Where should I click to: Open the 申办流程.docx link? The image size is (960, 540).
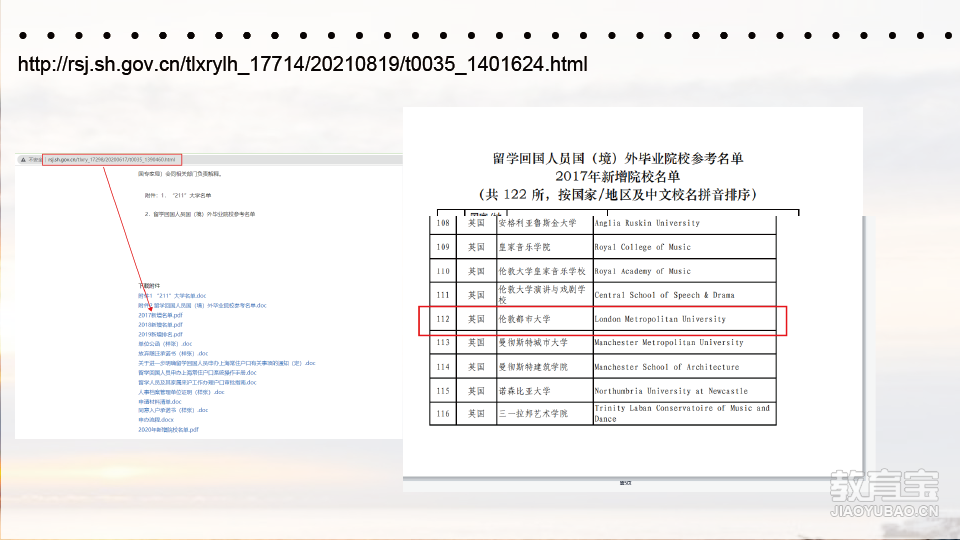(x=156, y=420)
